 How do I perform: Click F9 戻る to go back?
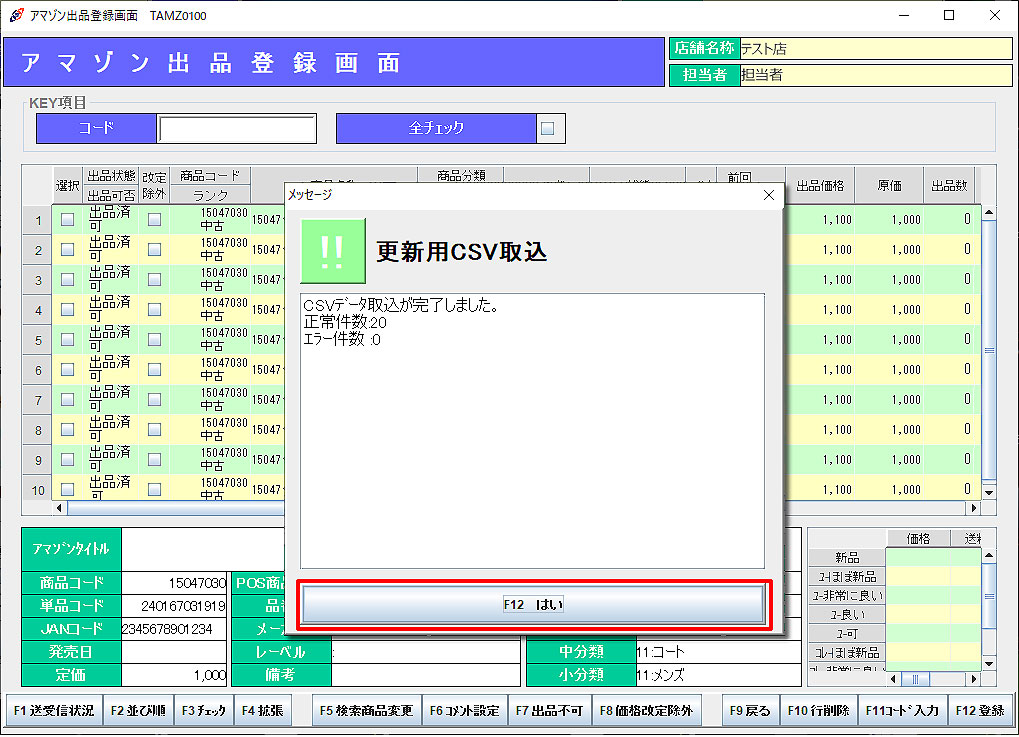749,711
